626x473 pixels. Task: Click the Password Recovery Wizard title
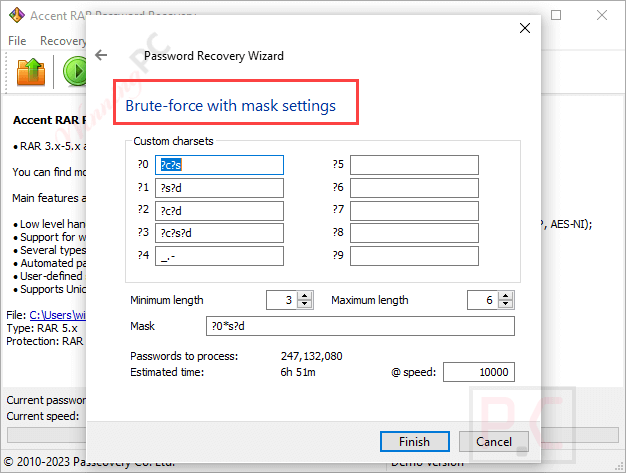tap(214, 56)
